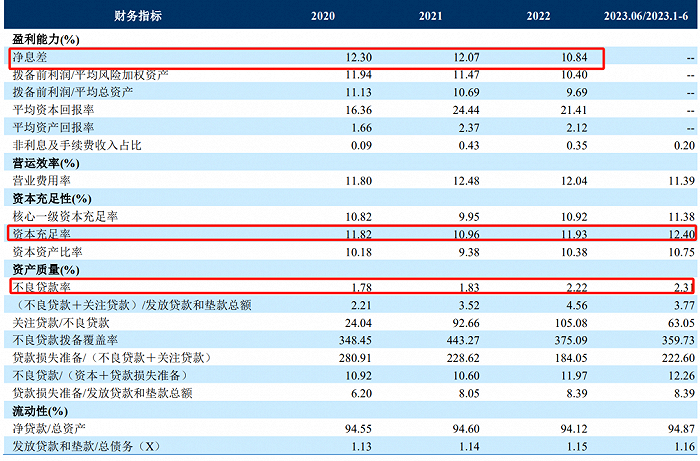This screenshot has height=461, width=700.
Task: Select the 资本充足率 row label
Action: [x=42, y=234]
